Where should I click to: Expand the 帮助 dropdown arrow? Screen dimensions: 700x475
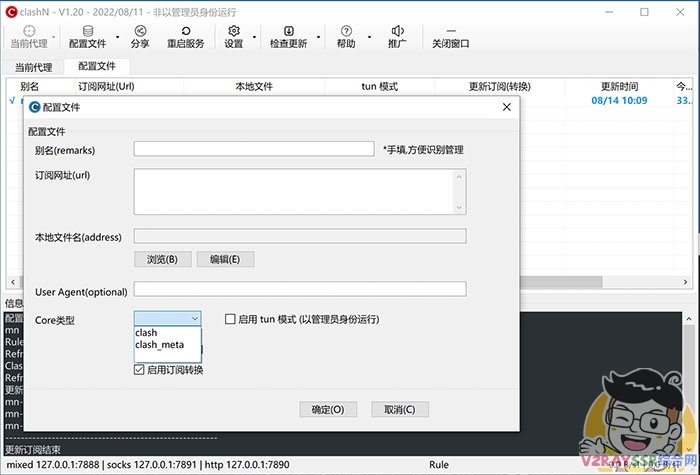(x=369, y=37)
